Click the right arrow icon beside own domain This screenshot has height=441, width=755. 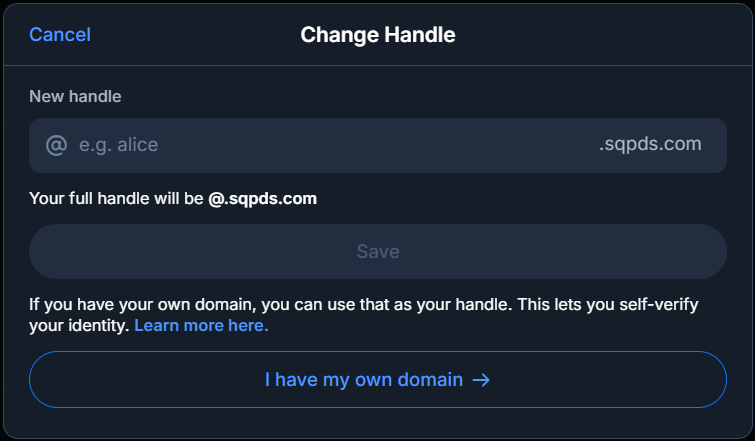point(481,380)
